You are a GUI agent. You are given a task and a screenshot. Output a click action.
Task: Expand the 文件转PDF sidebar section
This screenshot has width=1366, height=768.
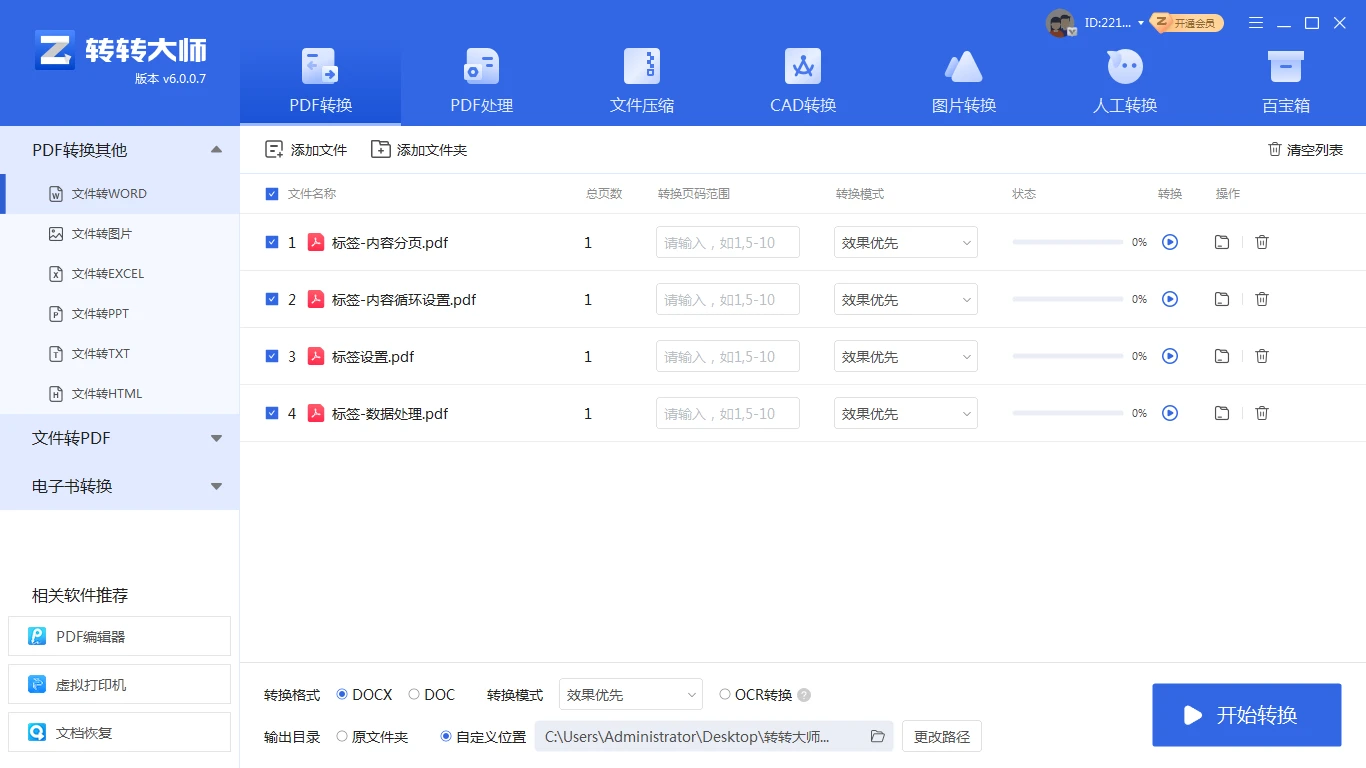pyautogui.click(x=120, y=438)
